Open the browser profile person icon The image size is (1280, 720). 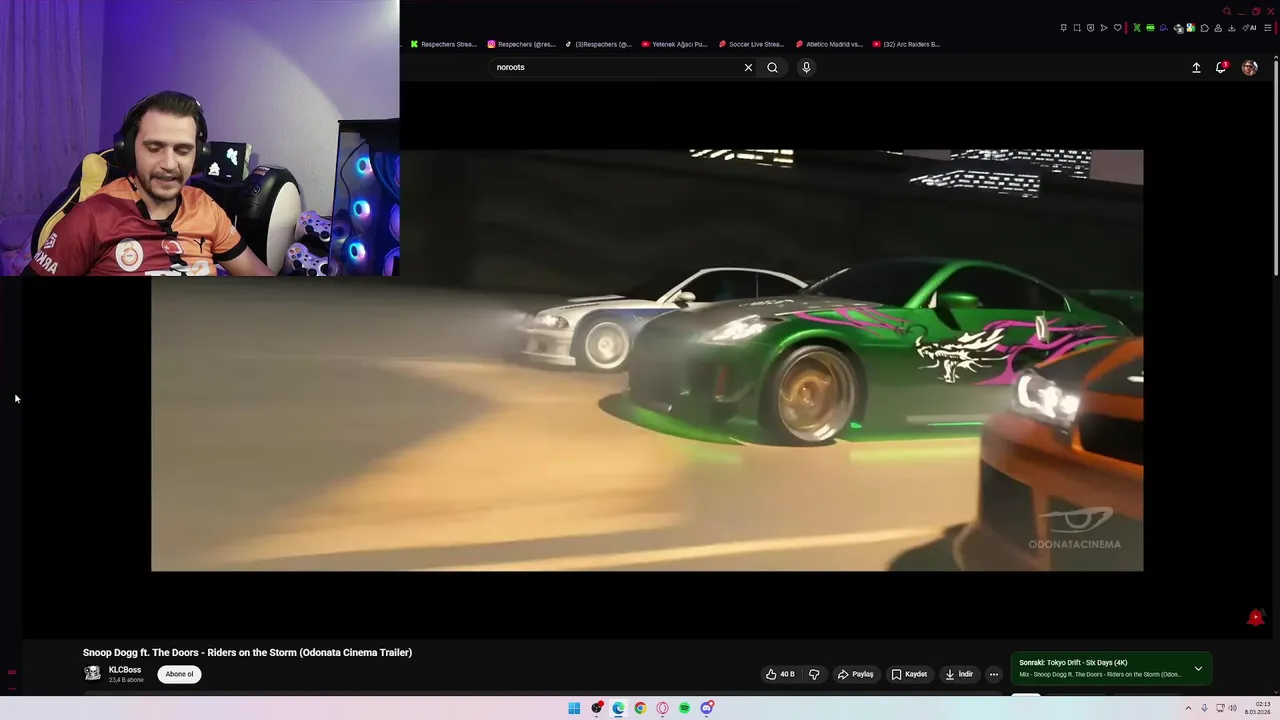point(1218,28)
